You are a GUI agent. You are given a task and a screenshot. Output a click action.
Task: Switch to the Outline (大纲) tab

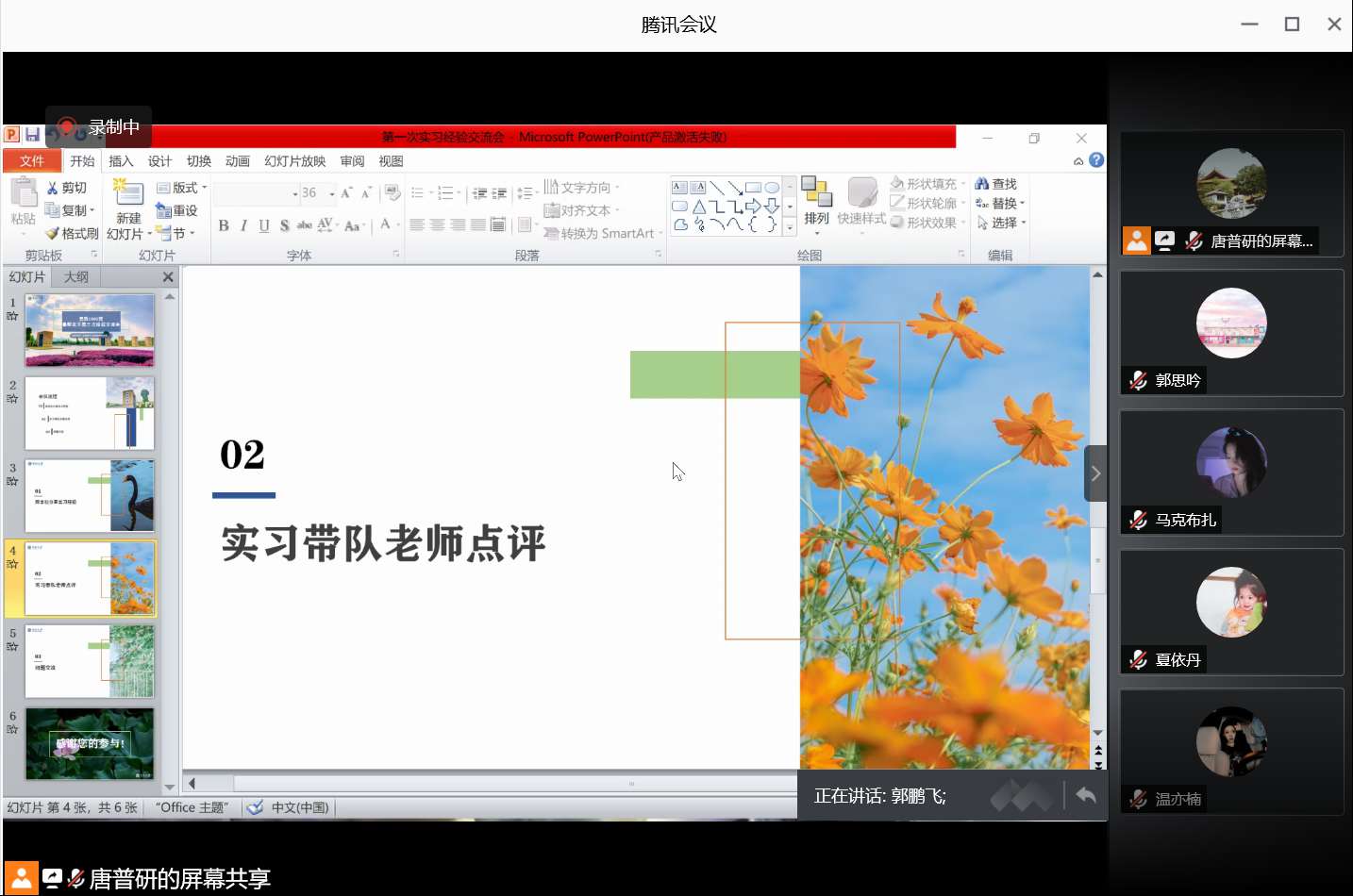click(75, 276)
